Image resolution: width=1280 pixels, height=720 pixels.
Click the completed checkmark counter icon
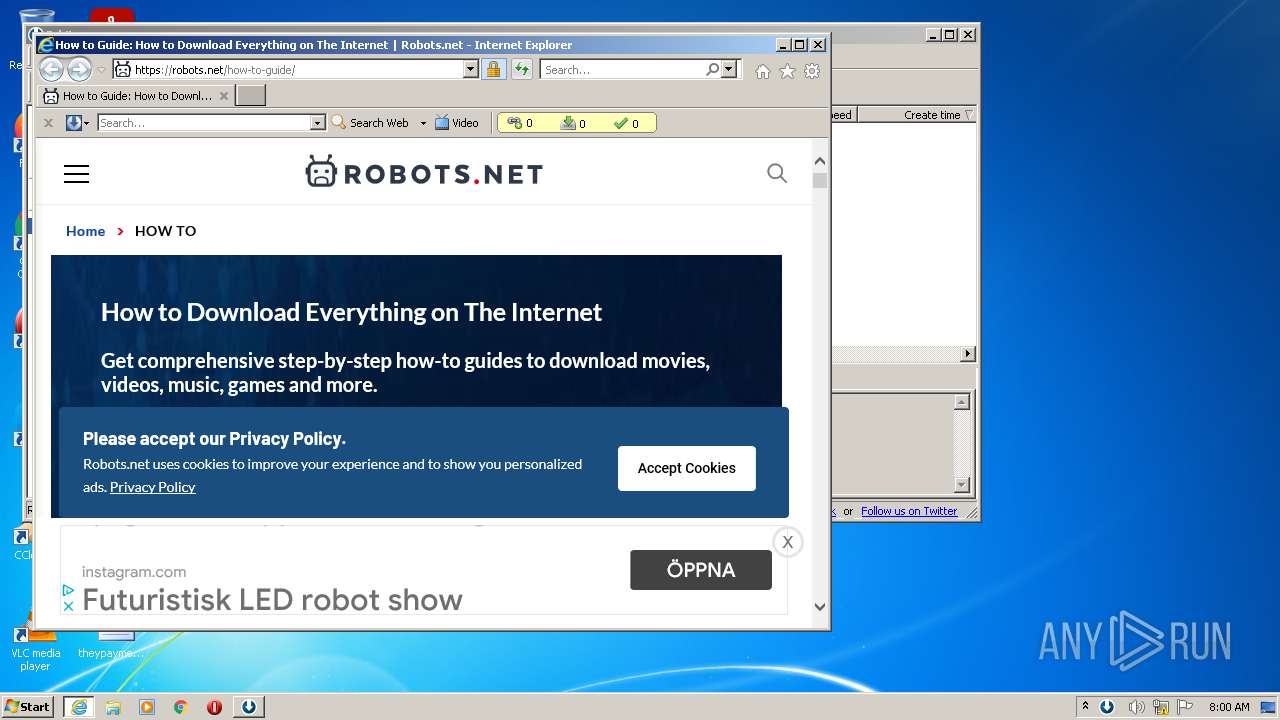621,123
